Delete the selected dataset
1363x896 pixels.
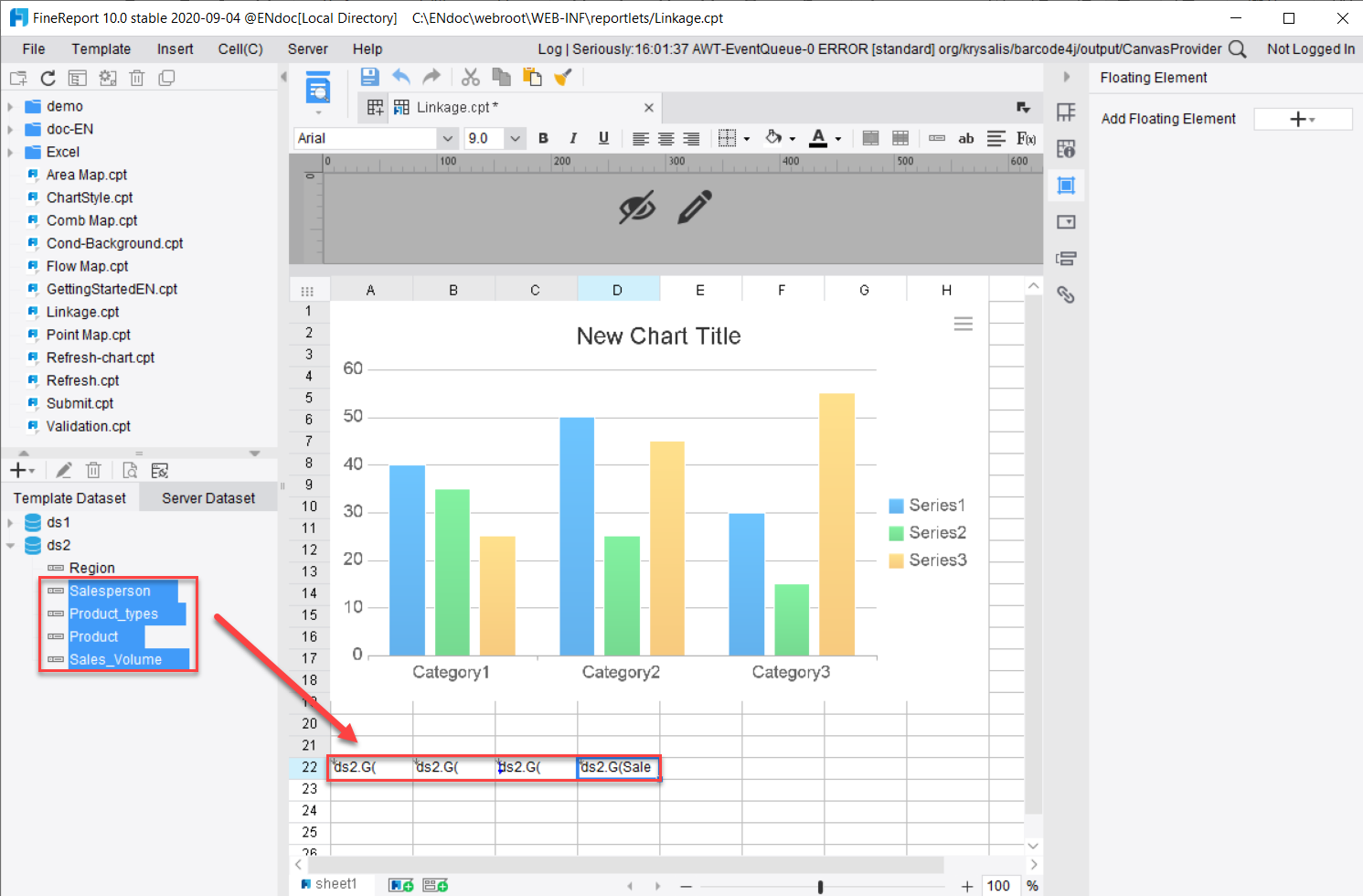coord(93,470)
